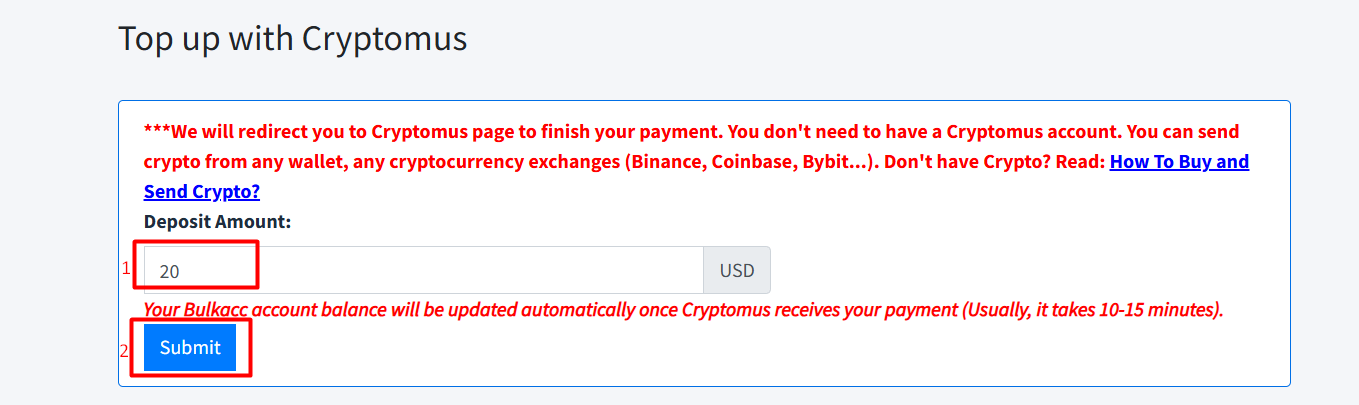The image size is (1359, 405).
Task: Click the red number 1 annotation
Action: point(127,268)
